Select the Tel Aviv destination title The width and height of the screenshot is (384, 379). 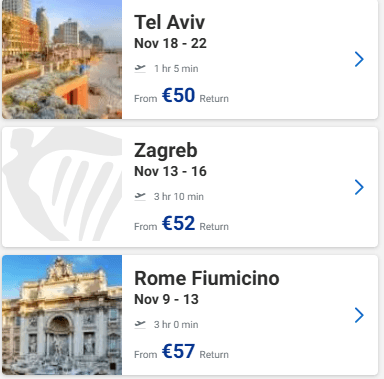click(169, 23)
